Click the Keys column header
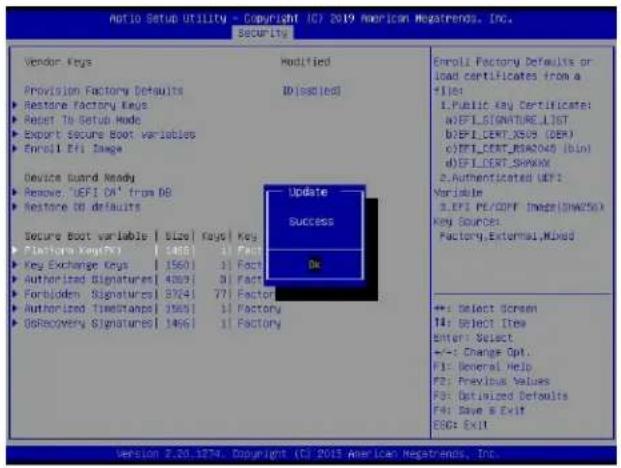The image size is (621, 468). [x=213, y=236]
